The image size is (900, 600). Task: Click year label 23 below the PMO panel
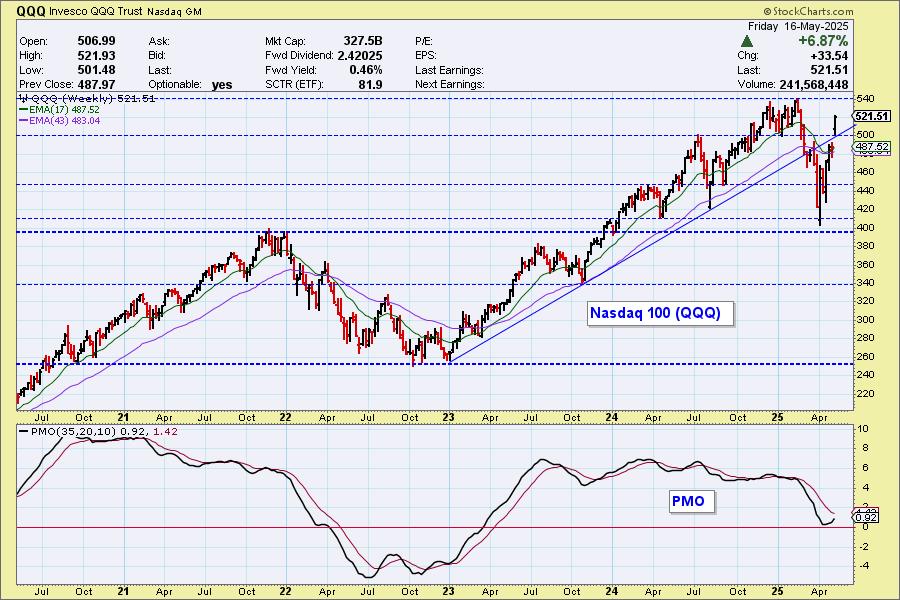click(x=448, y=591)
